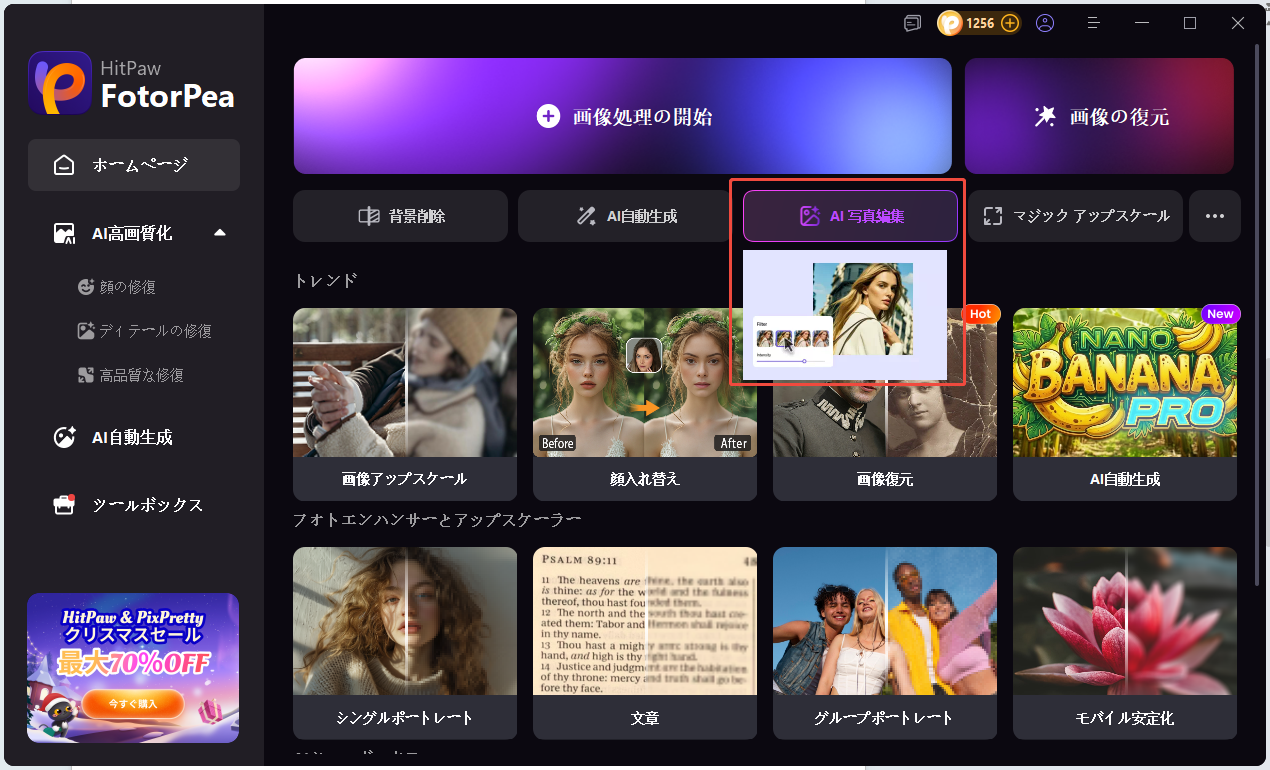The height and width of the screenshot is (770, 1270).
Task: Click the 画像処理の開始 banner button
Action: coord(622,117)
